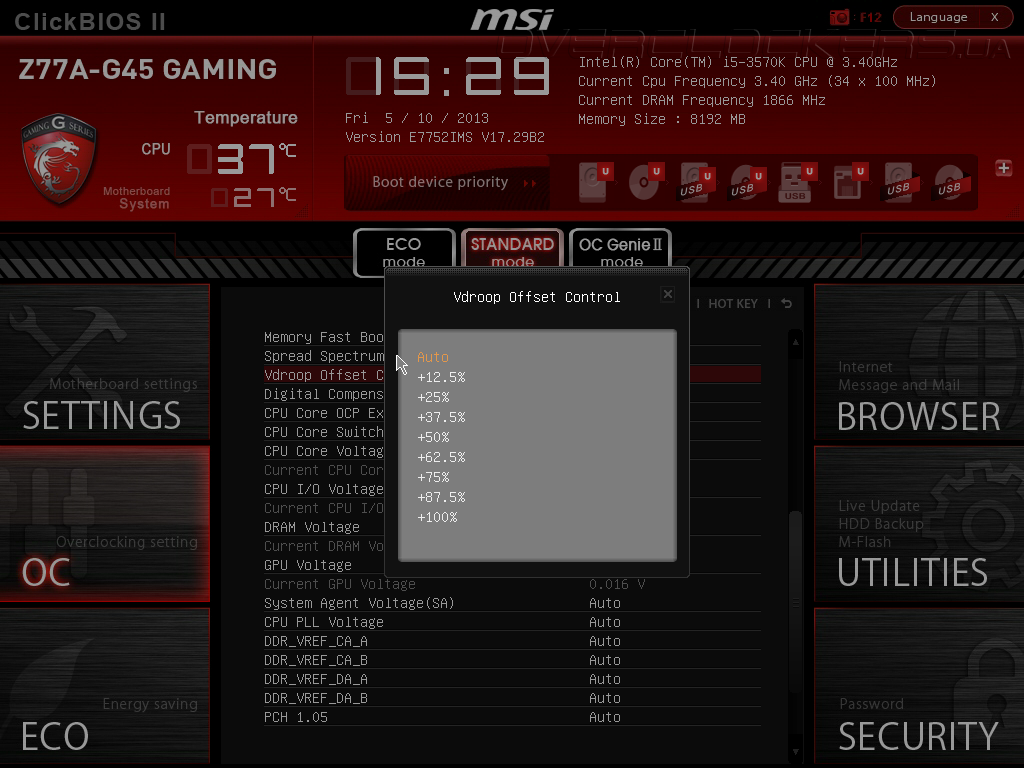
Task: Click the back arrow icon next to HOT KEY
Action: (786, 304)
